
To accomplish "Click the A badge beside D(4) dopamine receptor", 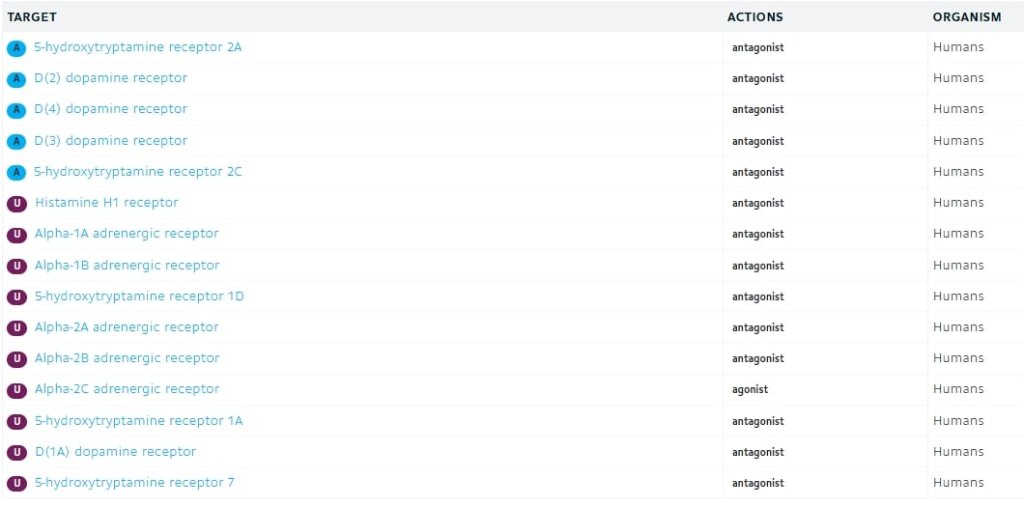I will (16, 110).
